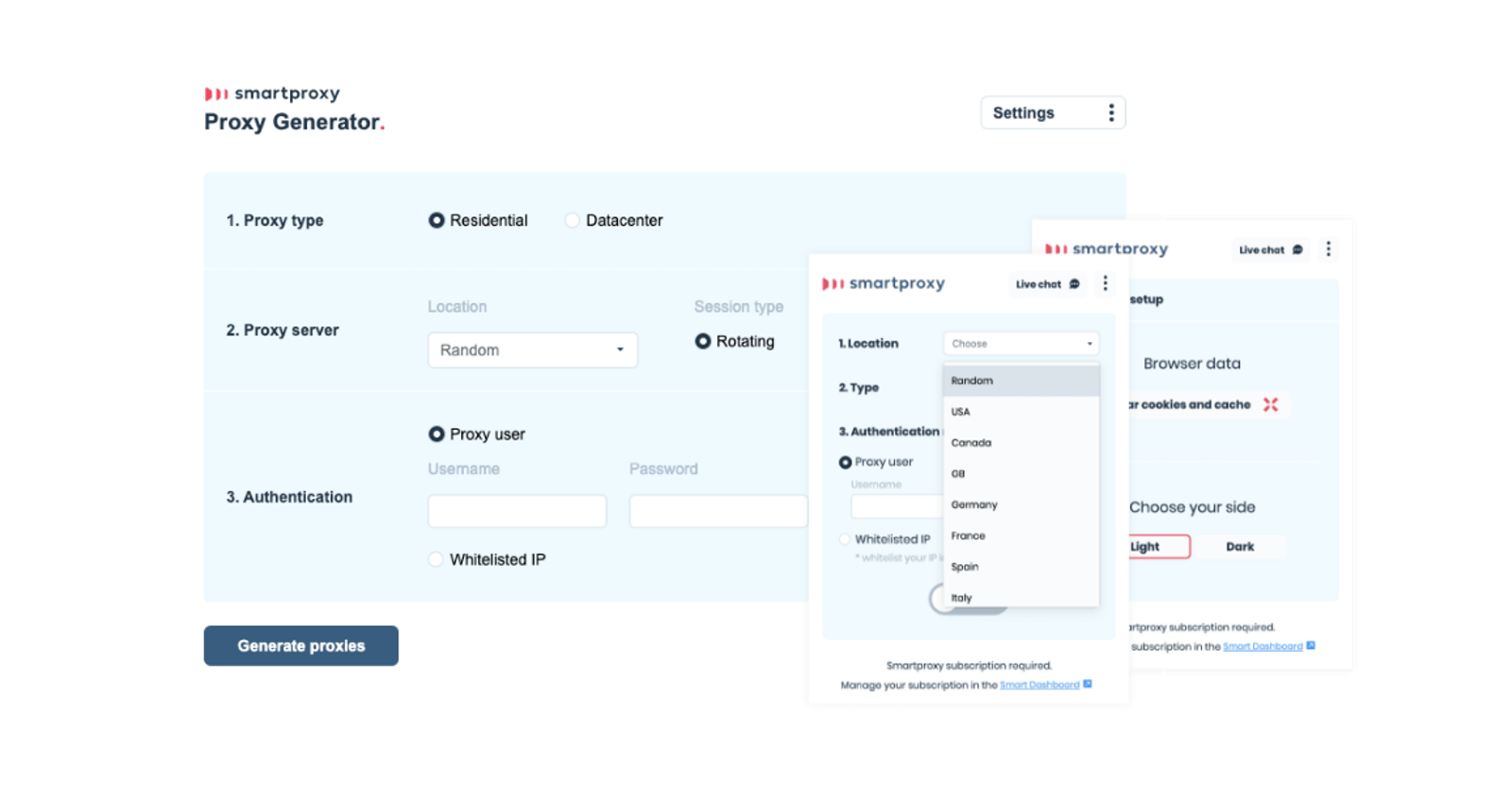This screenshot has height=802, width=1512.
Task: Open the three-dot menu in back popup
Action: pos(1328,249)
